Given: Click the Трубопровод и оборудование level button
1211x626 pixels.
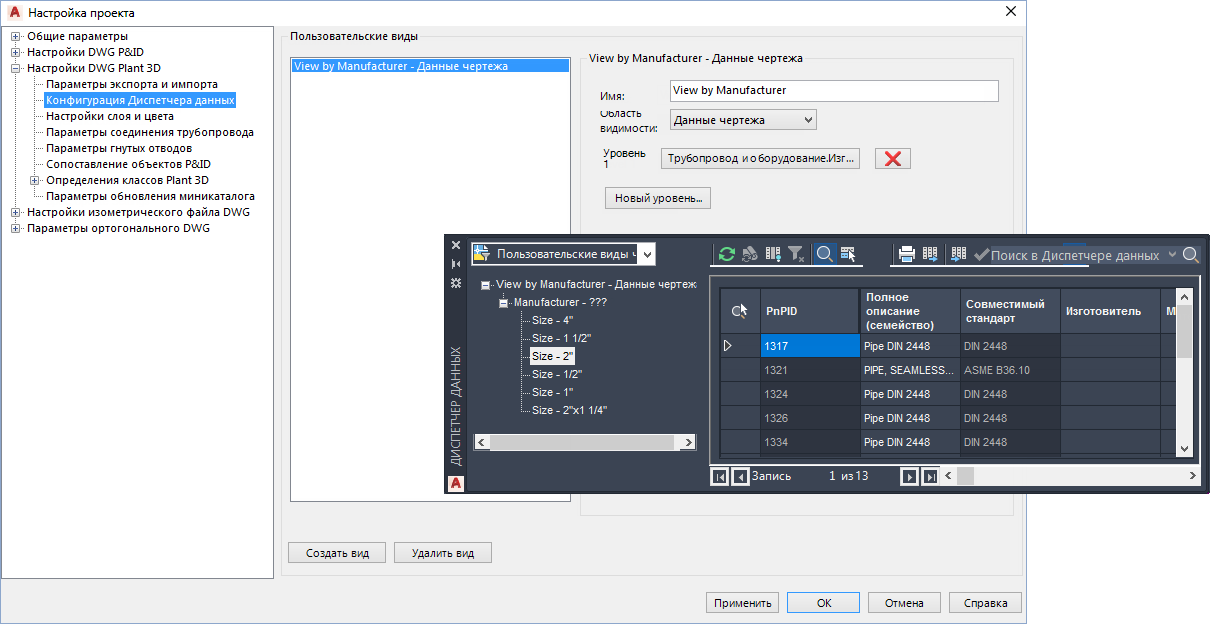Looking at the screenshot, I should tap(761, 159).
